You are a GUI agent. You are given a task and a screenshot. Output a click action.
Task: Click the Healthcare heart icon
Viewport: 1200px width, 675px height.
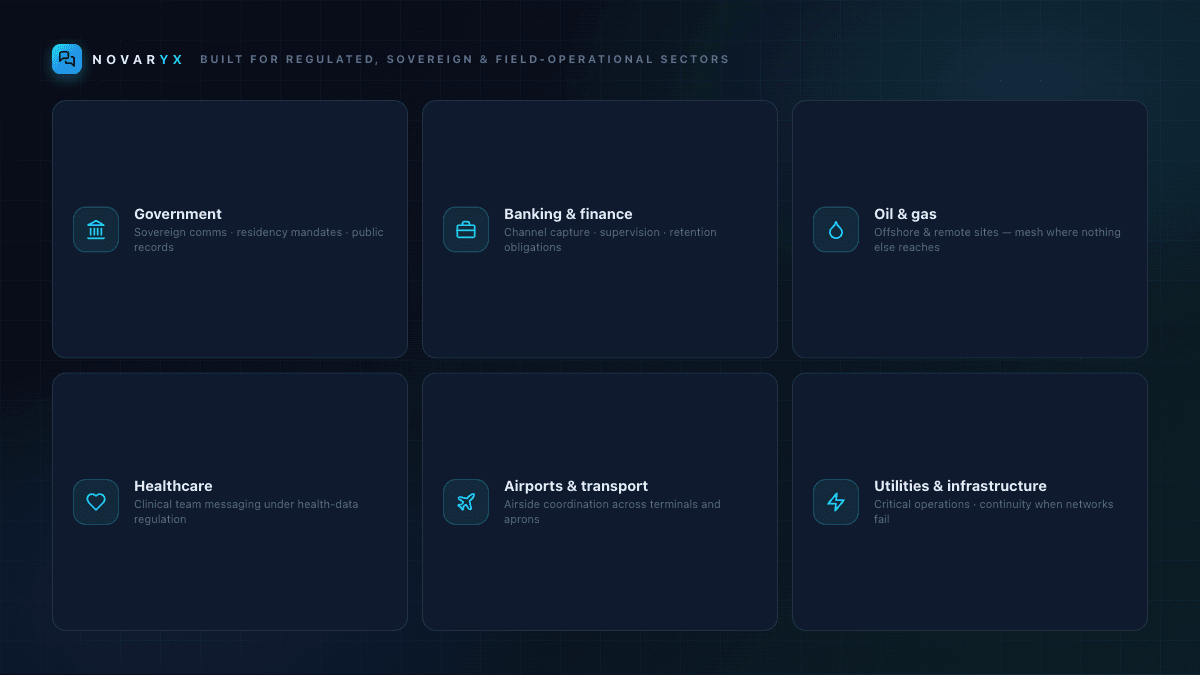(96, 502)
